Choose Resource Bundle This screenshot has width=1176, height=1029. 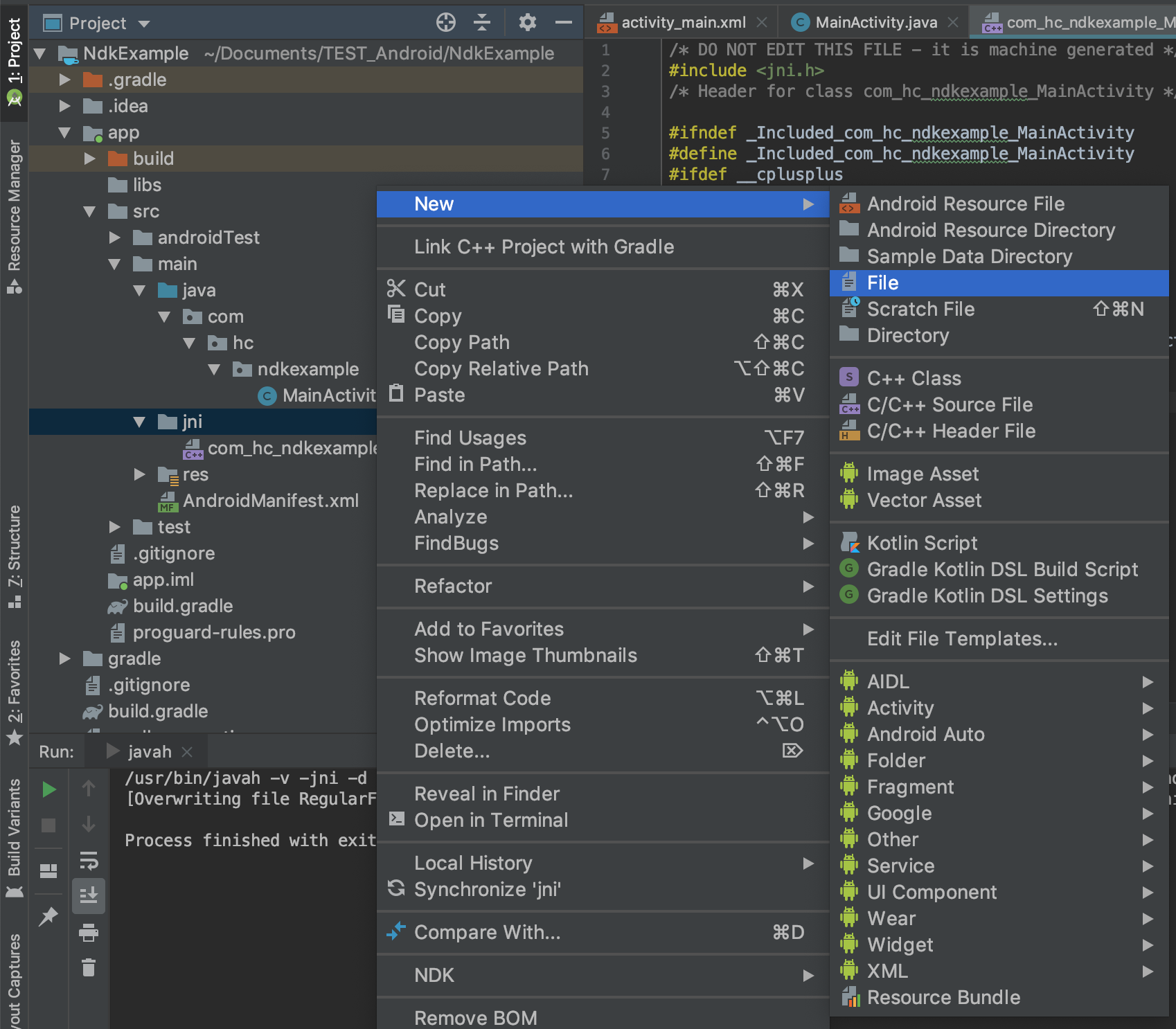click(999, 997)
